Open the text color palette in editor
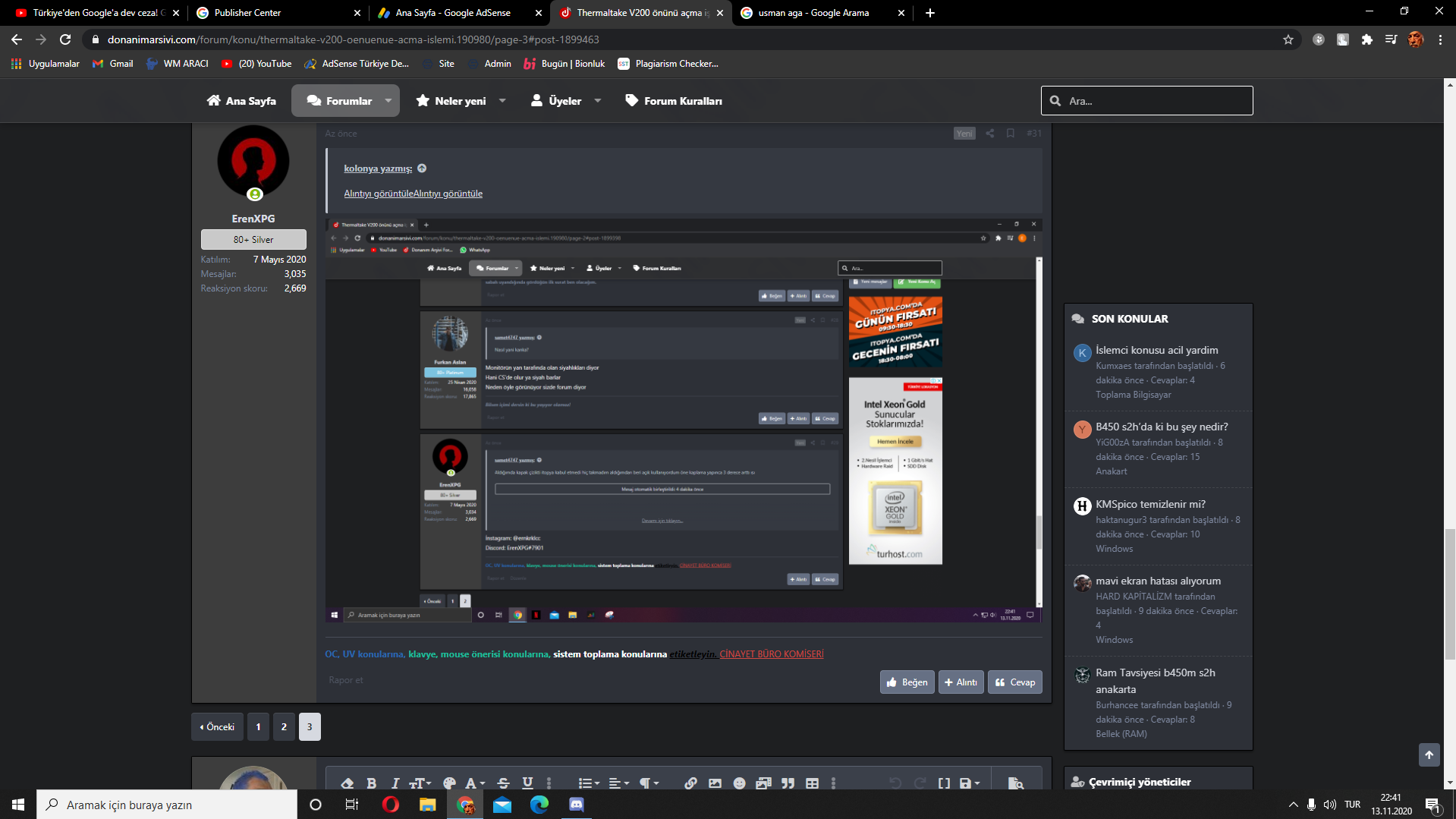1456x819 pixels. pyautogui.click(x=449, y=783)
